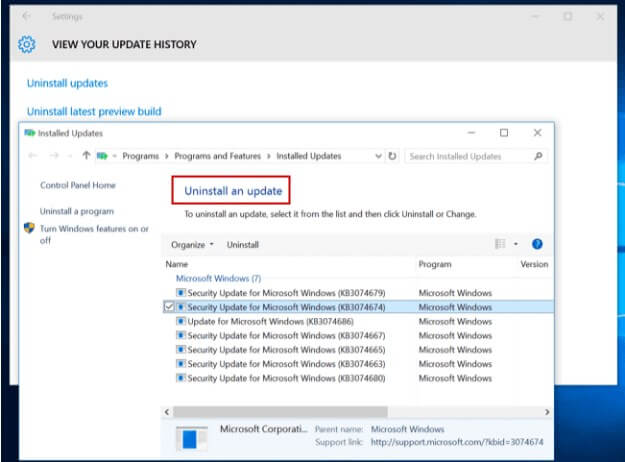Viewport: 625px width, 462px height.
Task: Click the blue help question mark icon
Action: 537,244
